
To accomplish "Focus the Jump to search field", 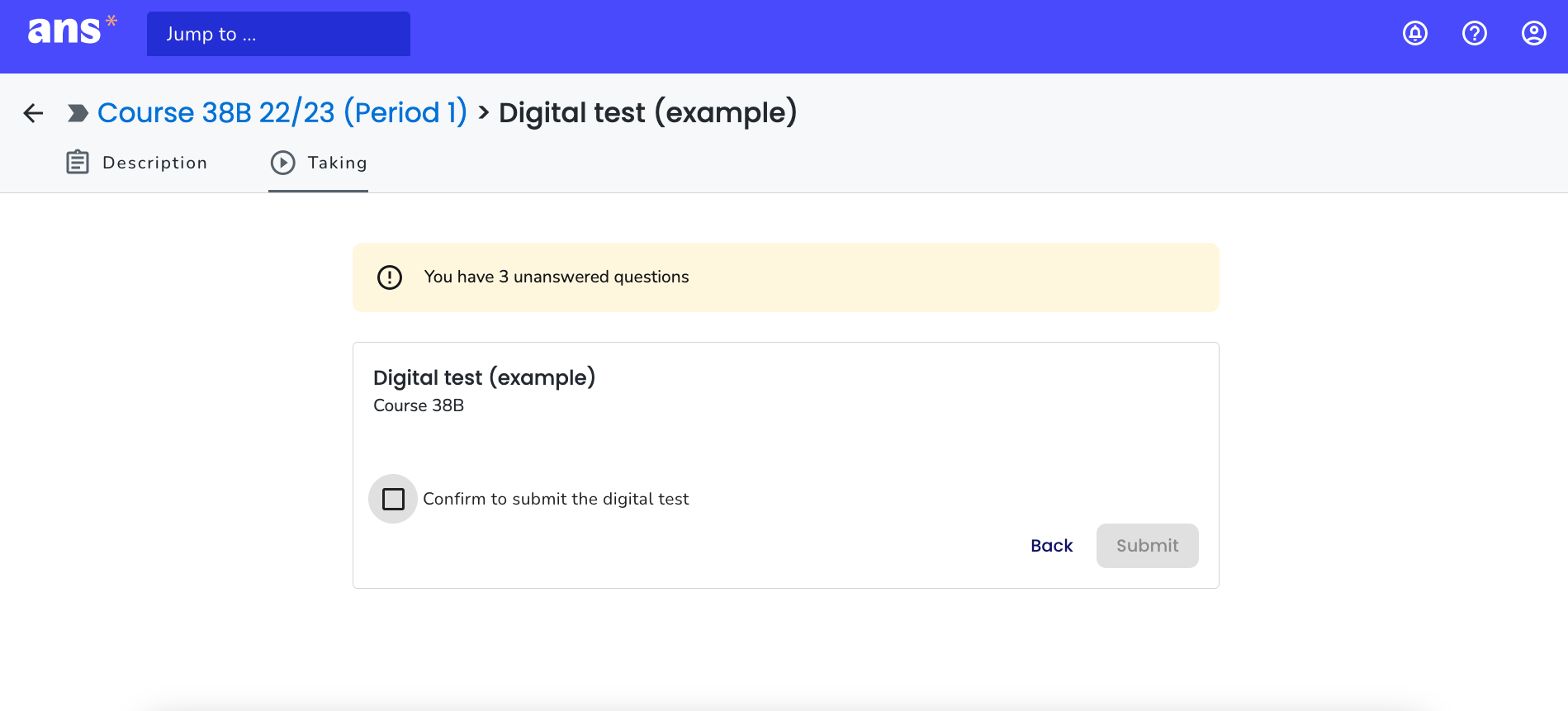I will click(278, 34).
